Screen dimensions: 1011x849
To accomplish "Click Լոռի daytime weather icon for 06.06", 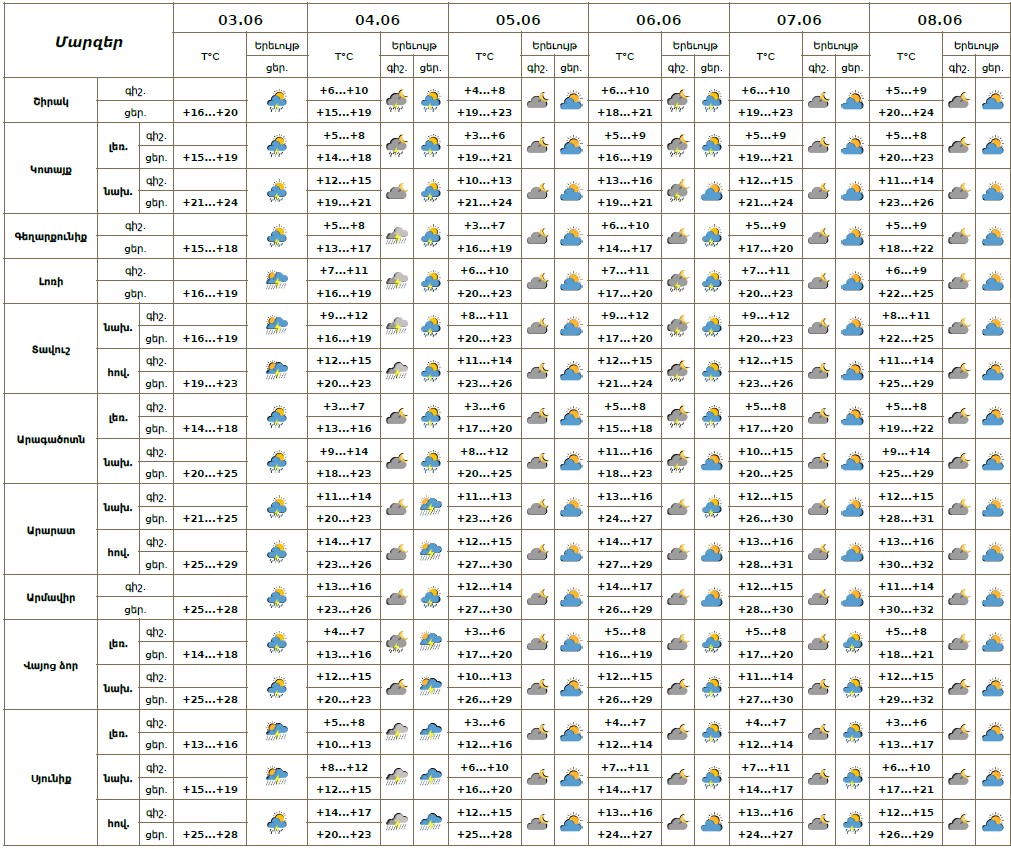I will pyautogui.click(x=712, y=282).
